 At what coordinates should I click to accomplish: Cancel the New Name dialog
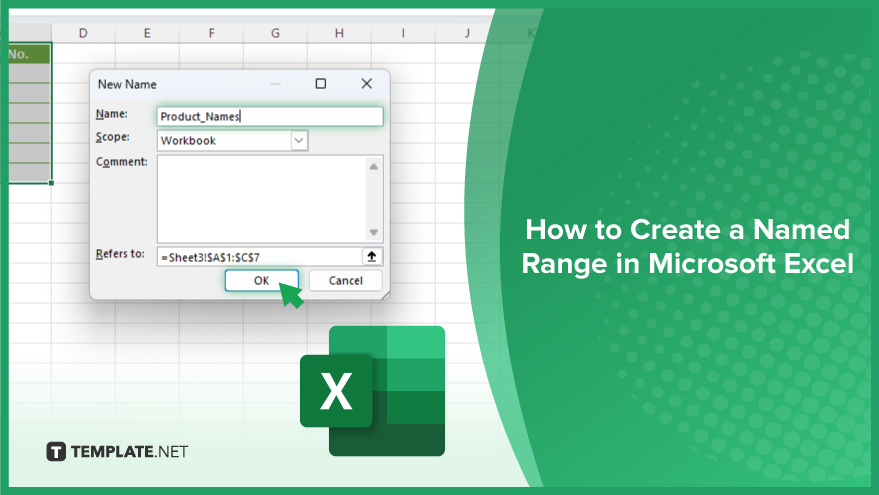[345, 280]
